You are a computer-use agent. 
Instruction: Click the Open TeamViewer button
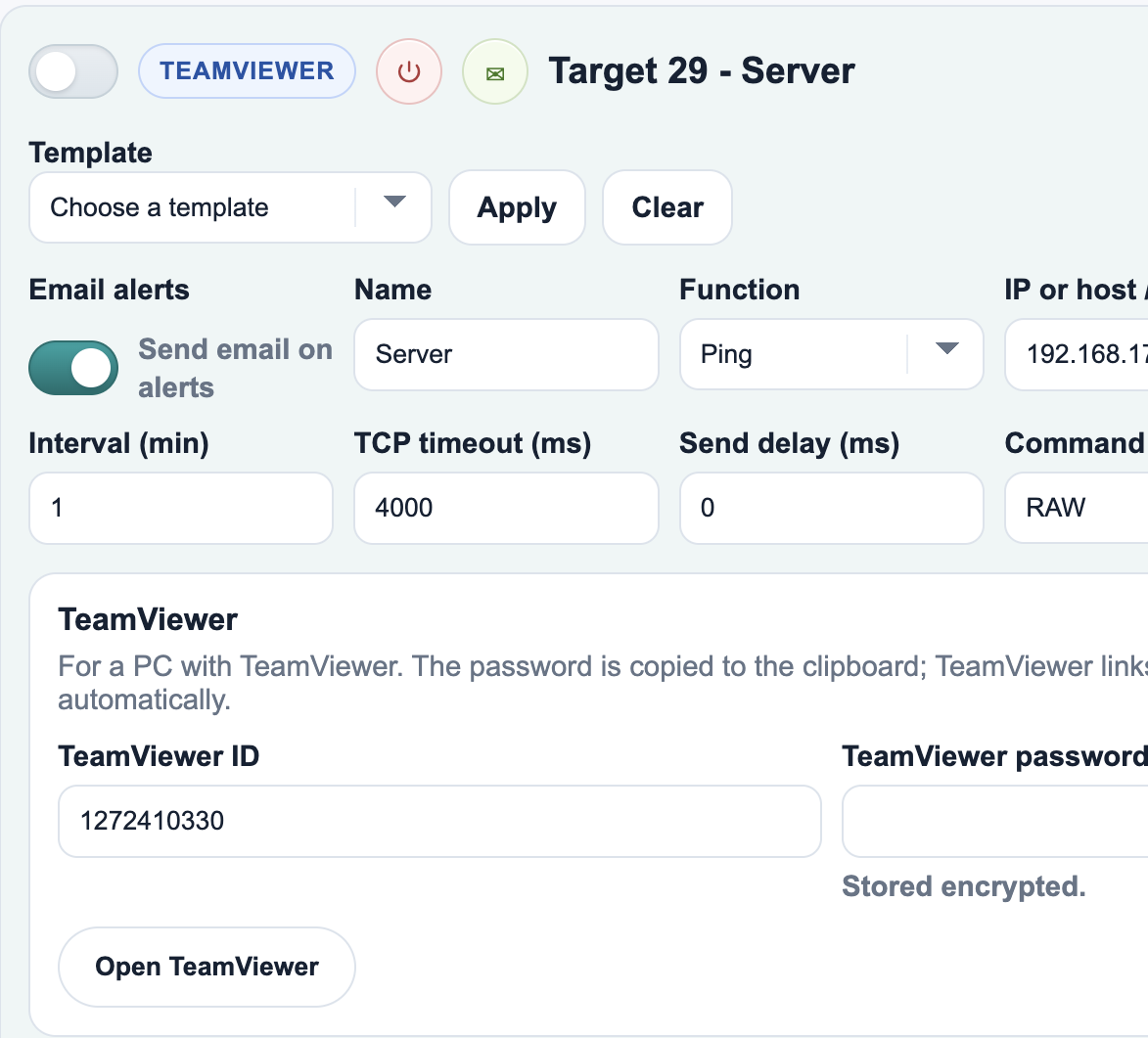[x=207, y=967]
